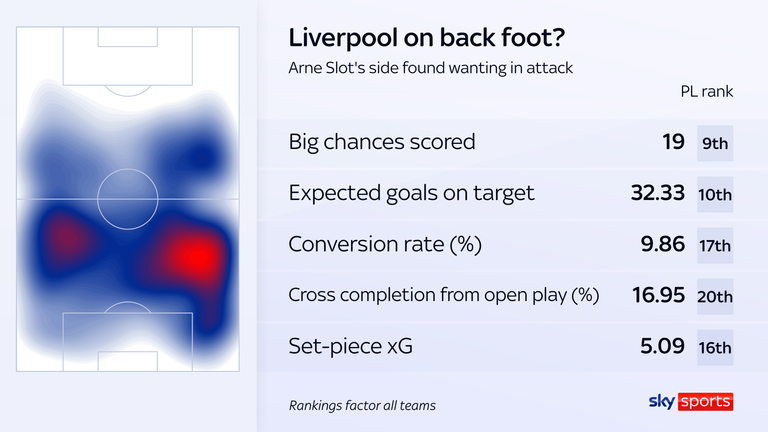The width and height of the screenshot is (768, 432).
Task: Select the cross completion from open play label
Action: (x=443, y=296)
